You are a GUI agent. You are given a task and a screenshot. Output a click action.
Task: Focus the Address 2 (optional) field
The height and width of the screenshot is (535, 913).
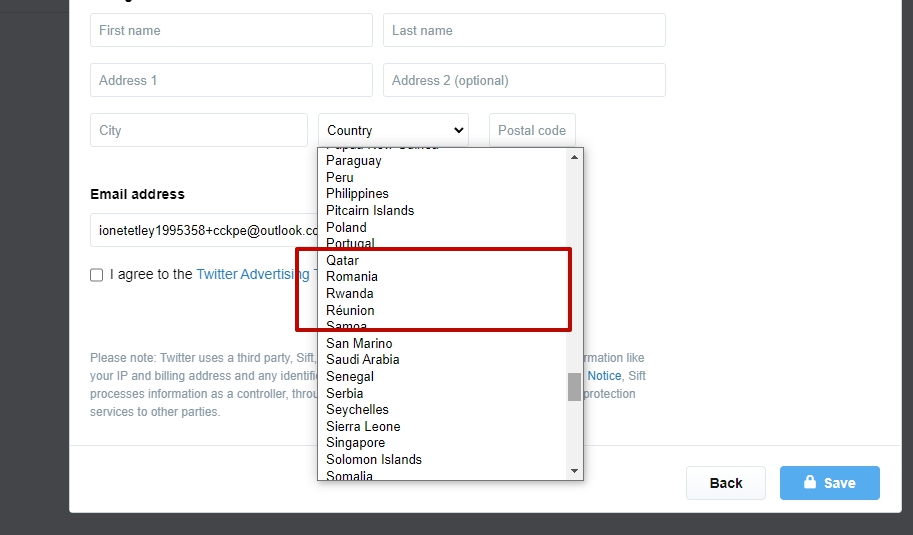(x=524, y=80)
